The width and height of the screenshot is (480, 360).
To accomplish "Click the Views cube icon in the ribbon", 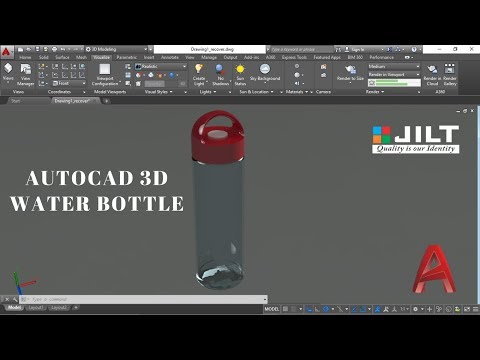I will click(8, 68).
